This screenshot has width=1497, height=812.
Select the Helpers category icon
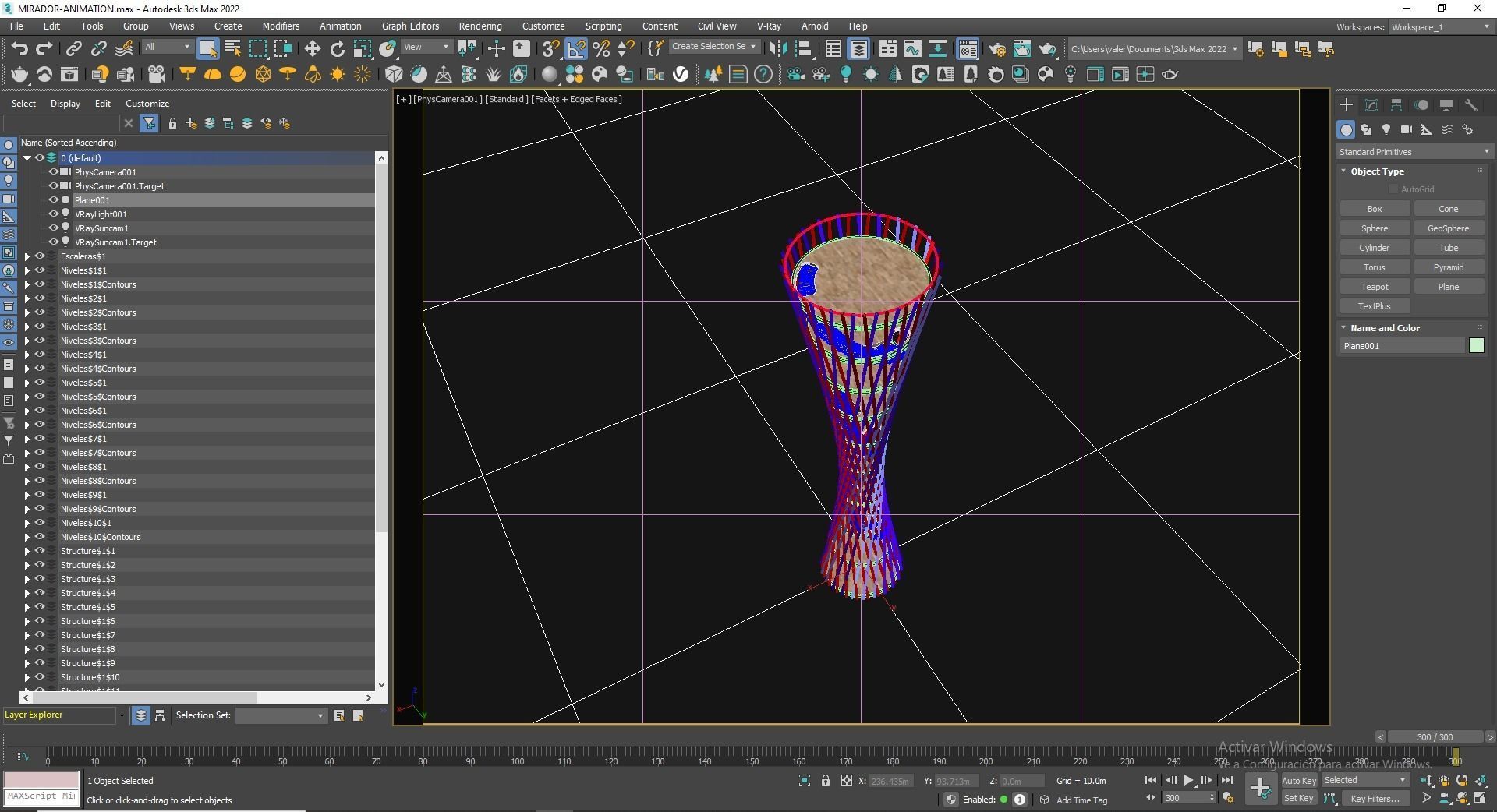pyautogui.click(x=1427, y=129)
